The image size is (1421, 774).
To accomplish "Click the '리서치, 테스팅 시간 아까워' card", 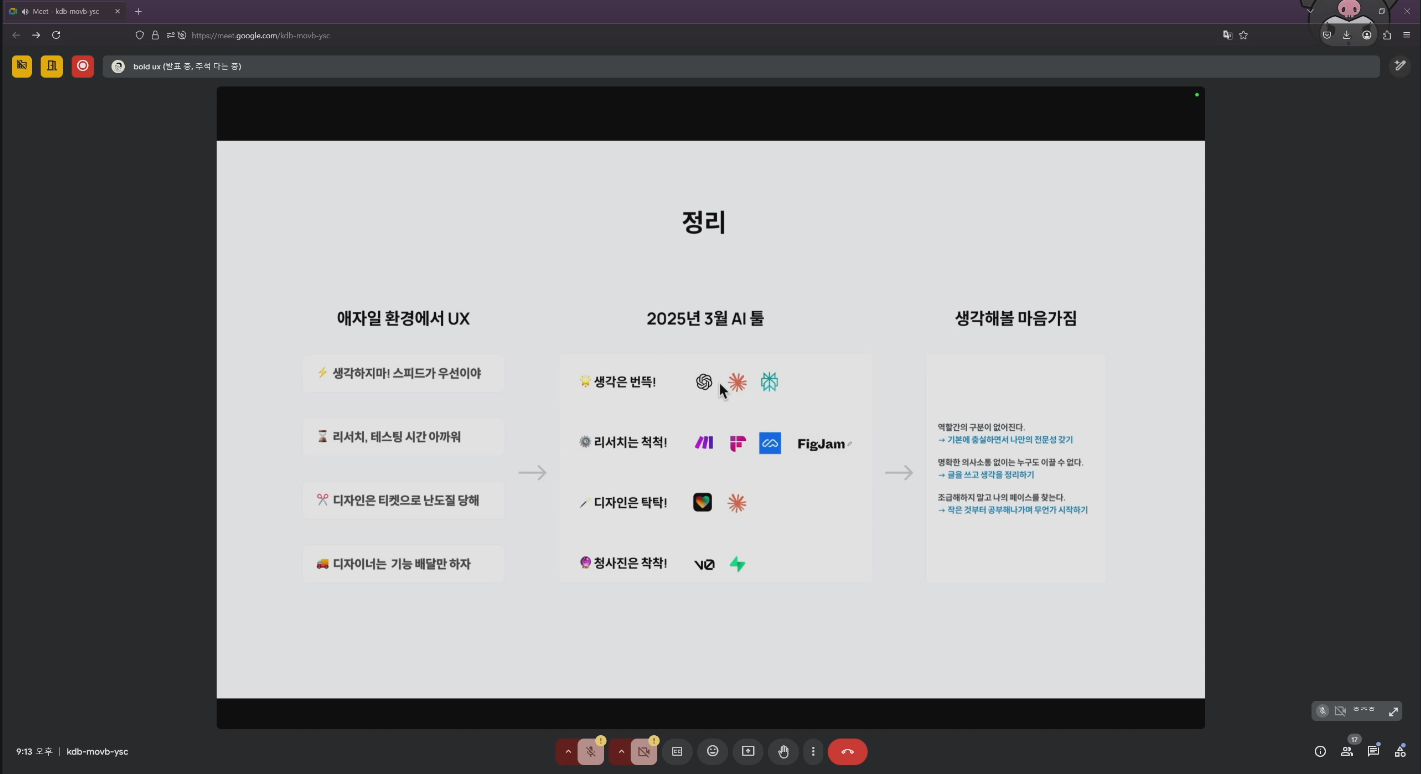I will 403,437.
